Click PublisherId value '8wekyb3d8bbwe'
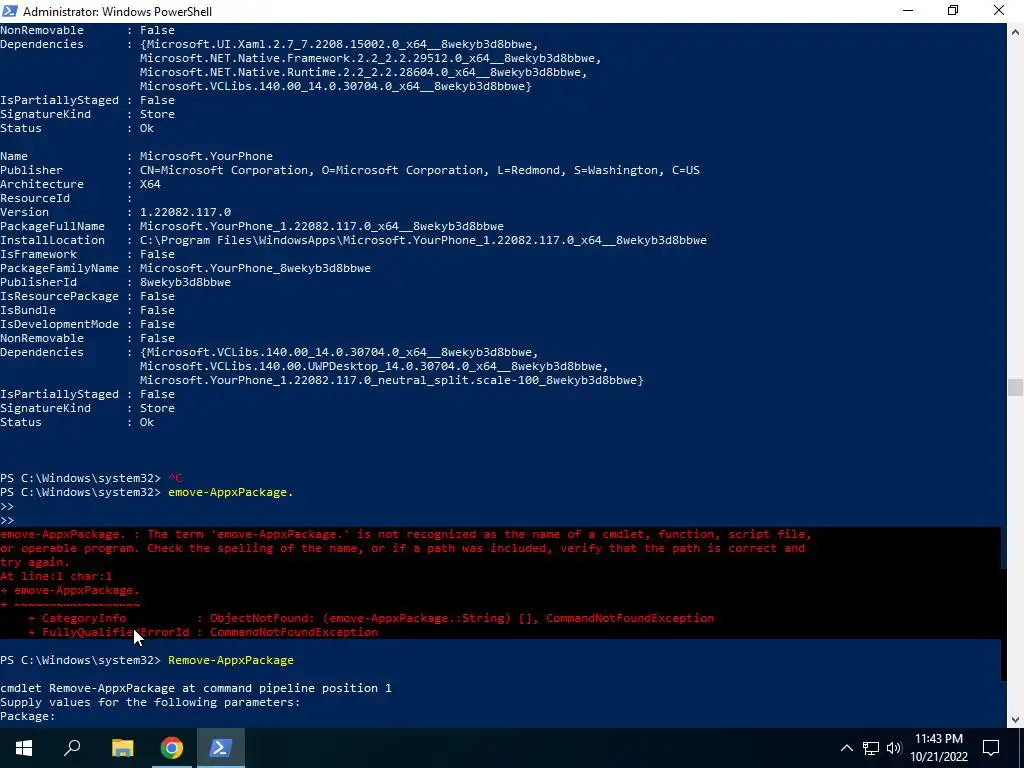The image size is (1024, 768). 185,282
